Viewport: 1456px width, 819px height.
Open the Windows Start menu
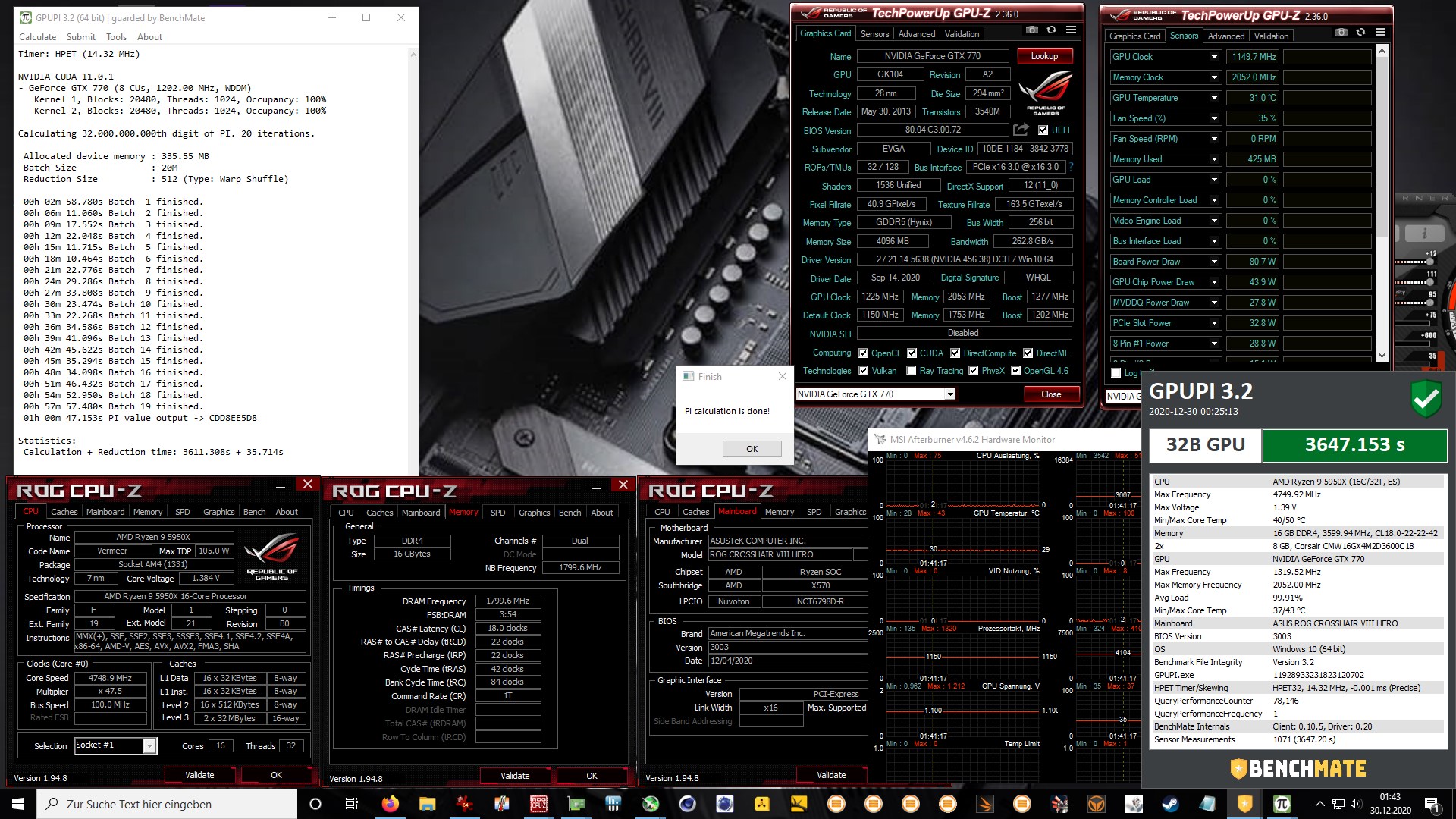[18, 804]
